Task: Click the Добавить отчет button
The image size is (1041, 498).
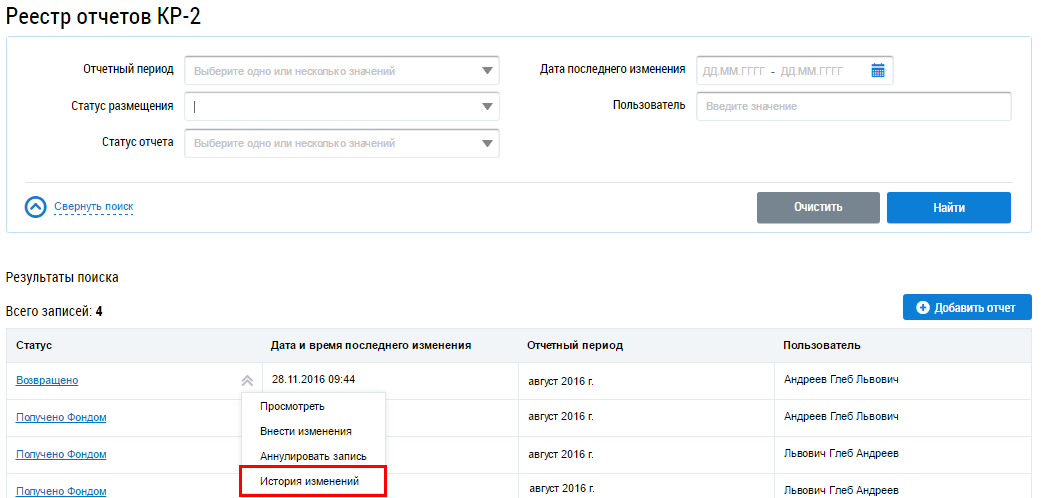Action: (x=966, y=307)
